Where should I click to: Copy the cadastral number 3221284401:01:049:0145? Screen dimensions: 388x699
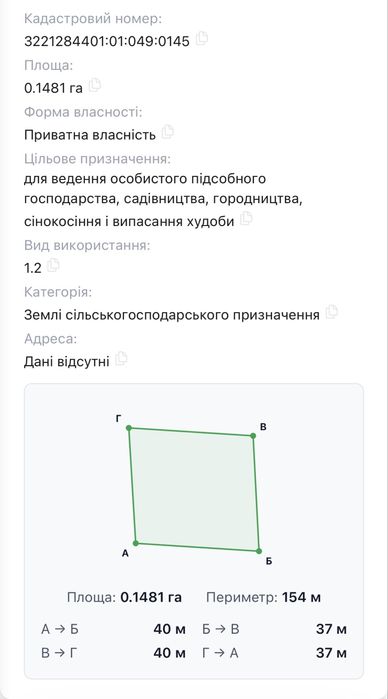[x=202, y=38]
